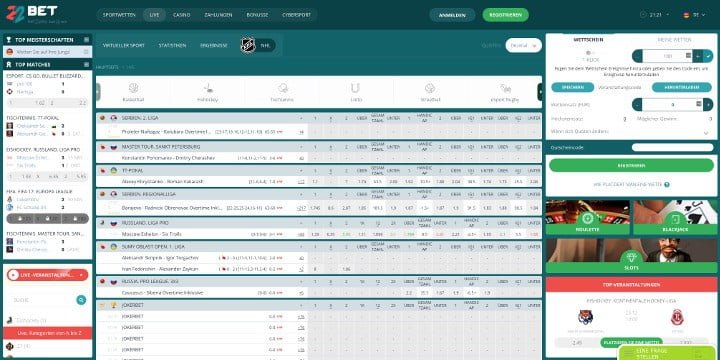720x360 pixels.
Task: Open the Zahlungen menu
Action: (218, 15)
